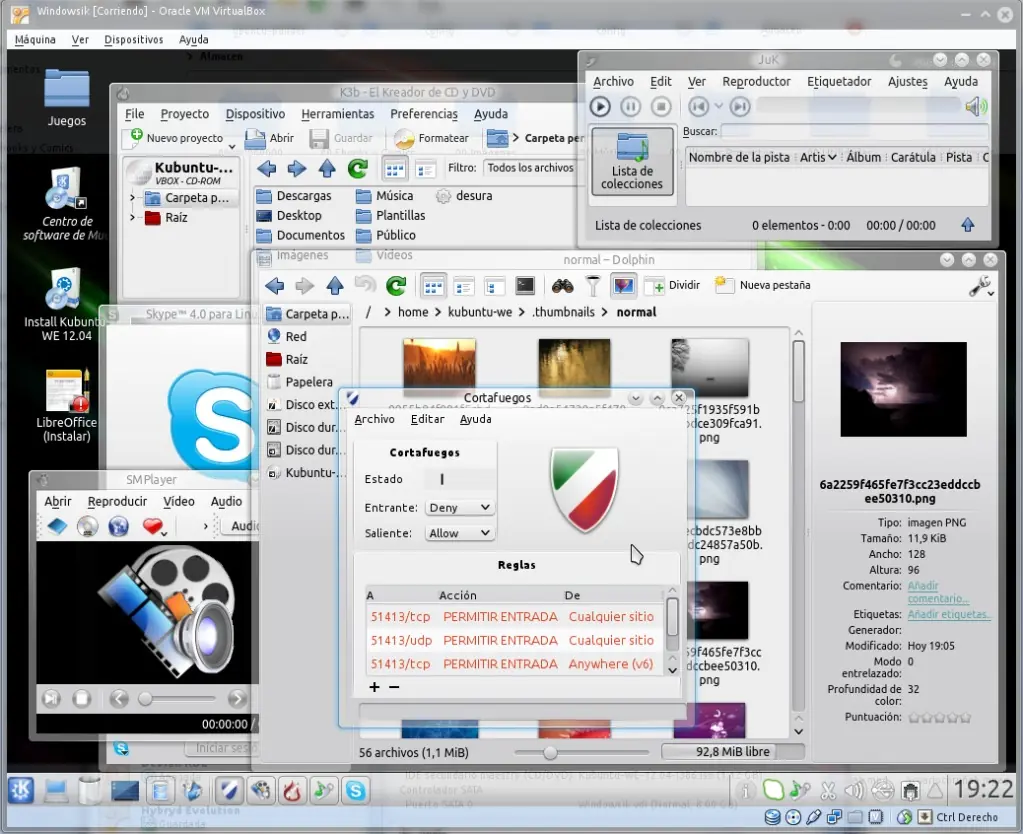
Task: Click the Dolphin back arrow
Action: (275, 286)
